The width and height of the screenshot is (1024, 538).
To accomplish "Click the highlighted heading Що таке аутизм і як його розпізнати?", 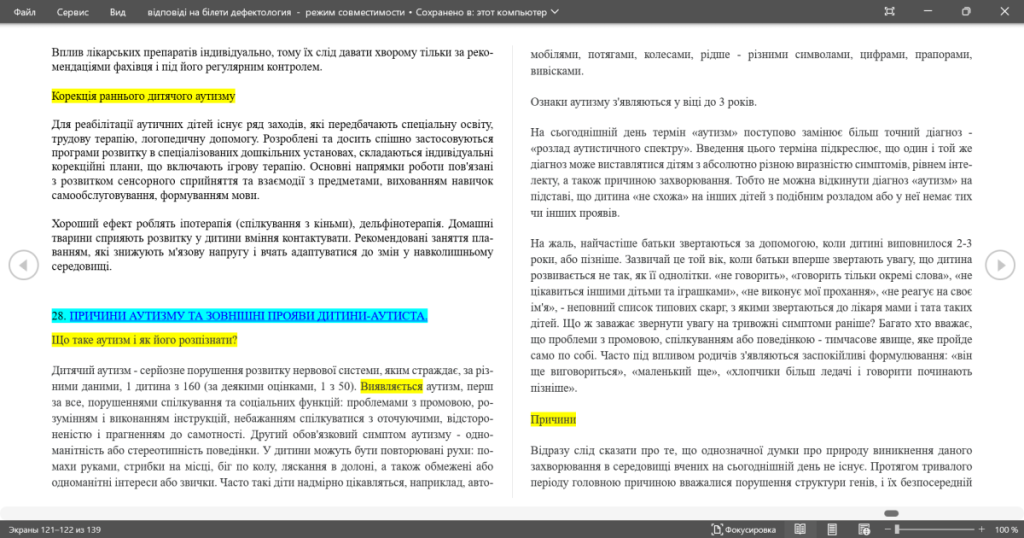I will point(144,340).
